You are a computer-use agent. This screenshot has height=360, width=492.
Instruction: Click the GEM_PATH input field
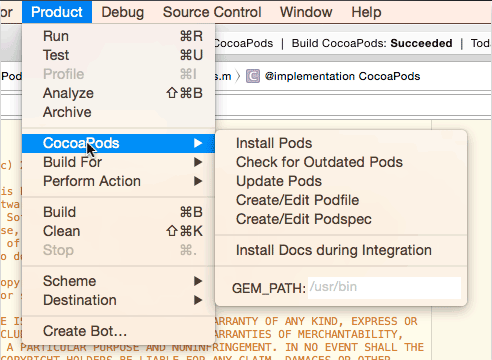tap(384, 288)
